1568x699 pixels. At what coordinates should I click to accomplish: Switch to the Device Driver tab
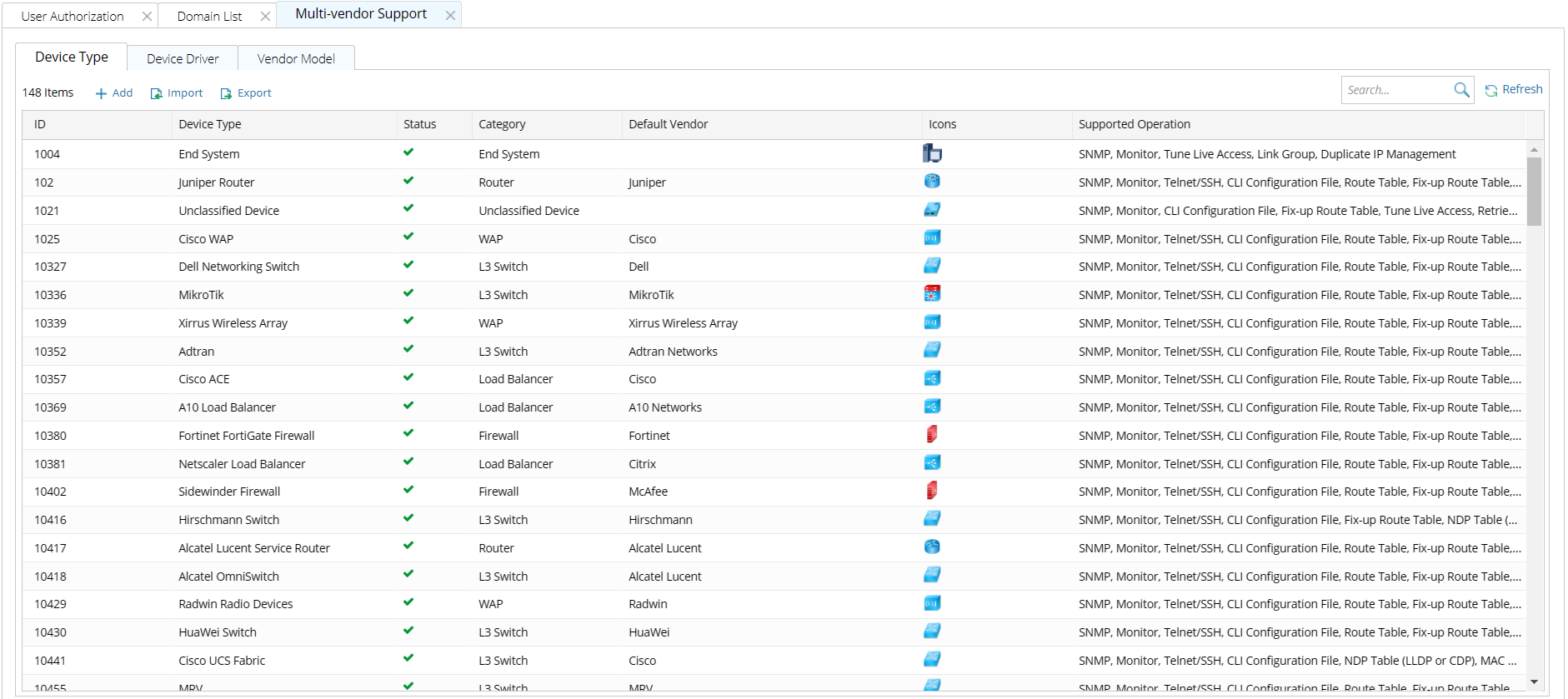click(183, 58)
